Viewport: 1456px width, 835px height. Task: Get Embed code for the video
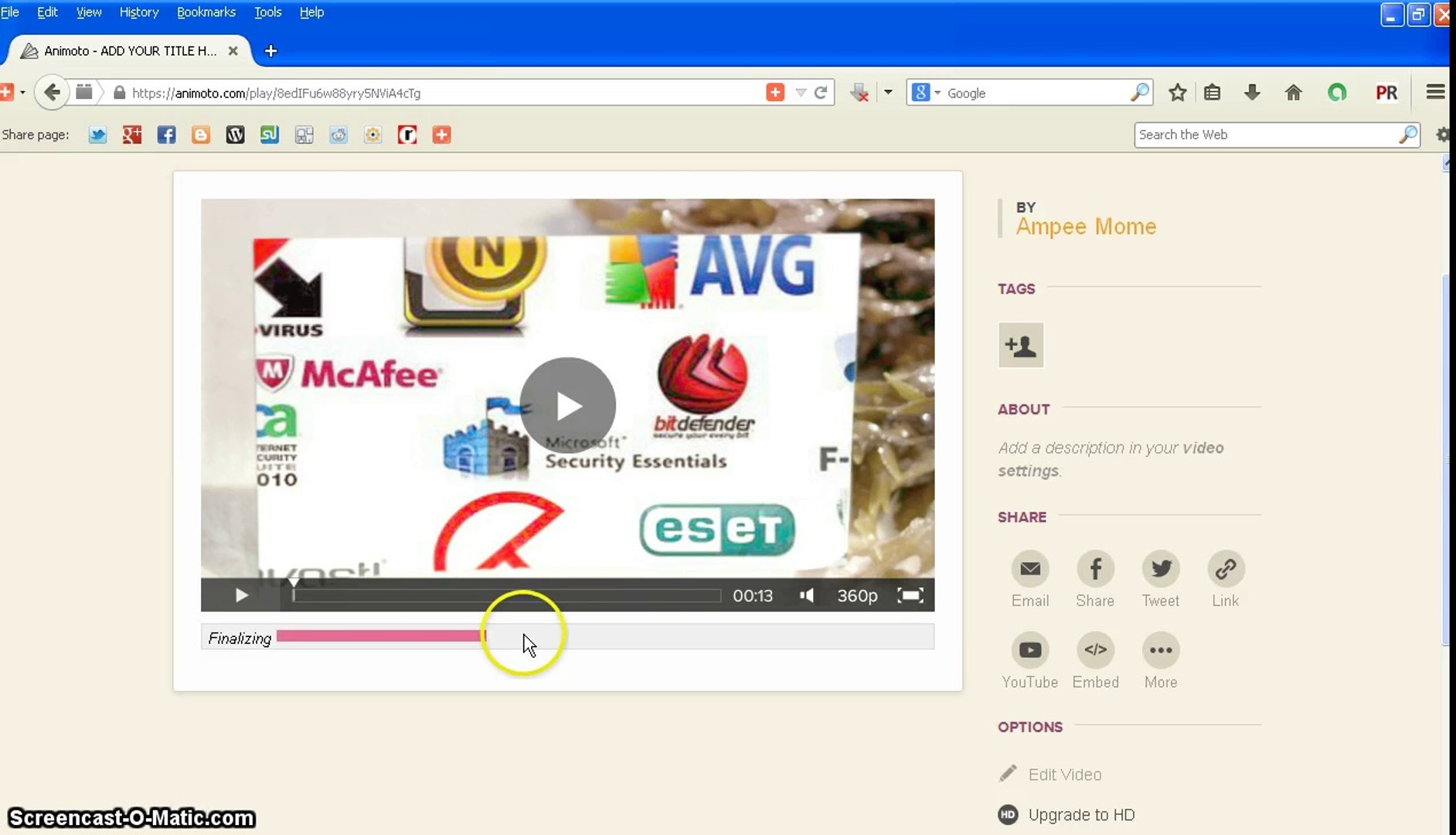coord(1095,661)
